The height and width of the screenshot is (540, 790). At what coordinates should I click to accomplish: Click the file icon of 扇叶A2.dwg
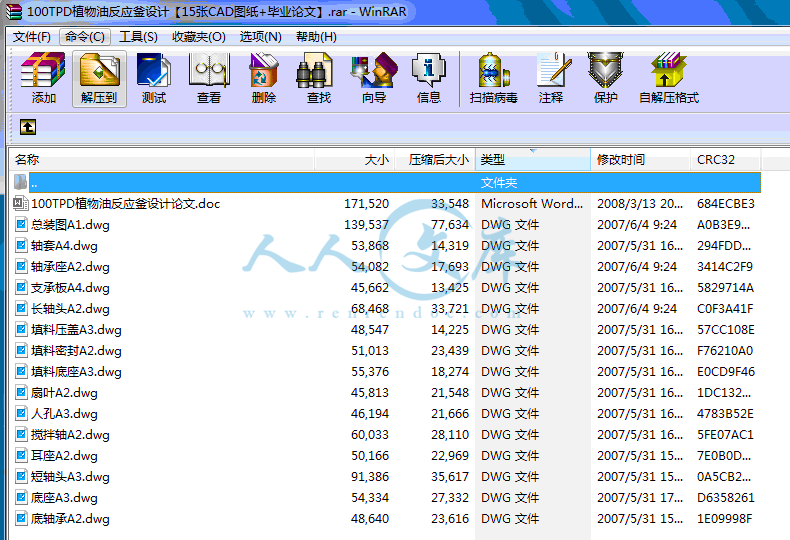(21, 392)
